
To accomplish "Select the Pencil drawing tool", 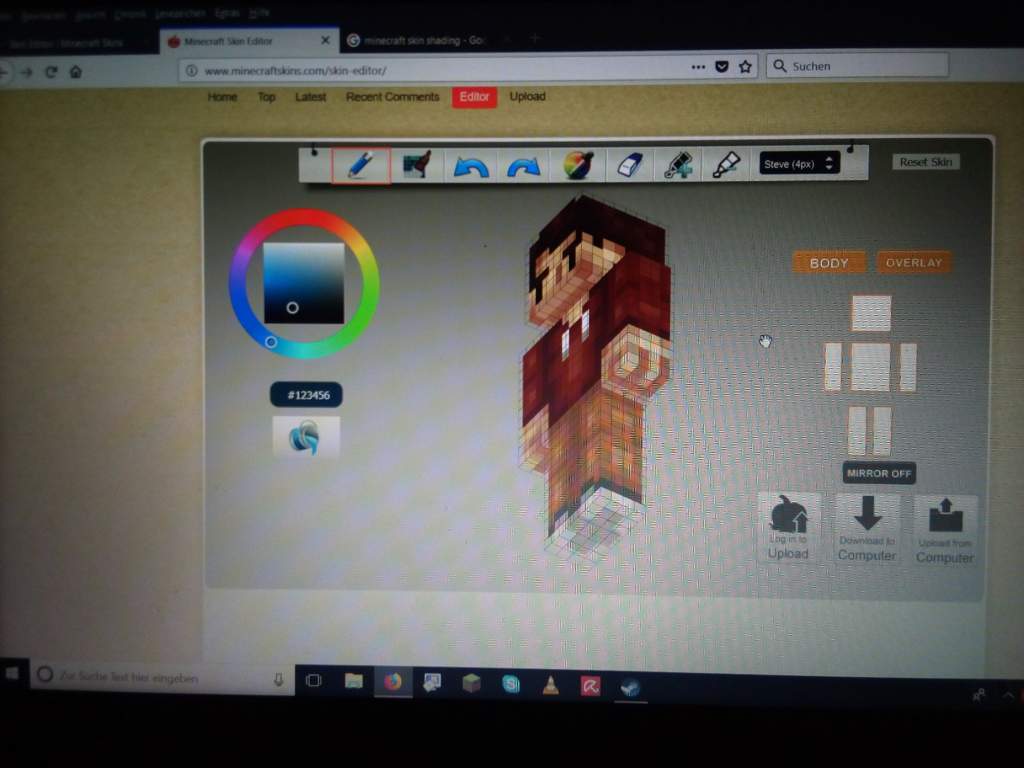I will 361,165.
